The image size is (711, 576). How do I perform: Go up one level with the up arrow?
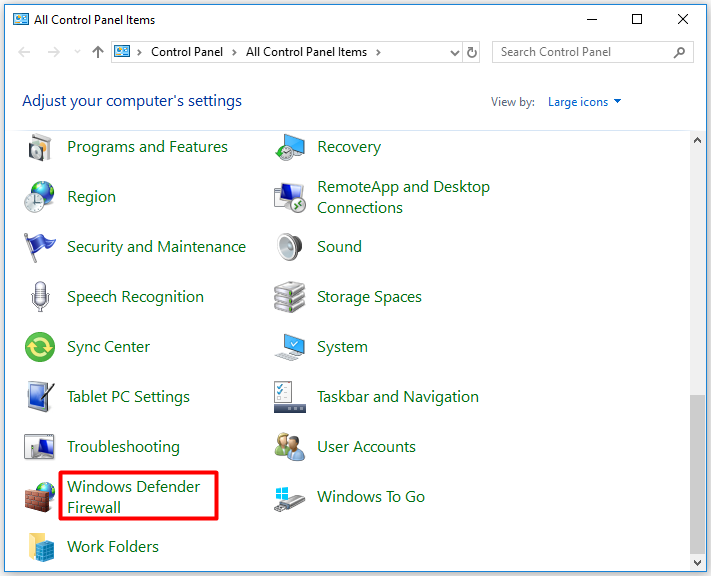(x=97, y=52)
